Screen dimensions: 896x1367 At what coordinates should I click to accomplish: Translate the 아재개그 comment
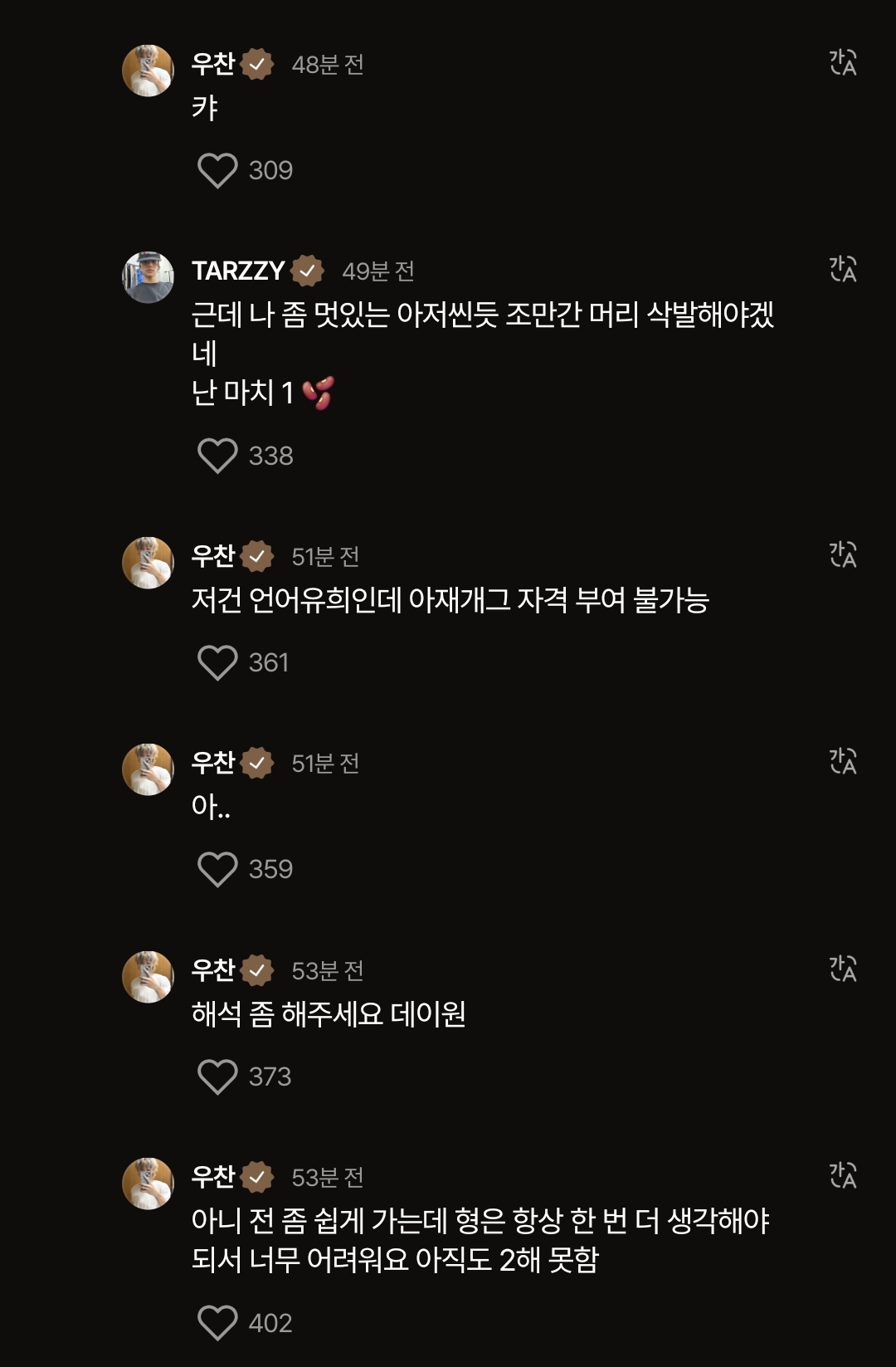click(x=843, y=555)
